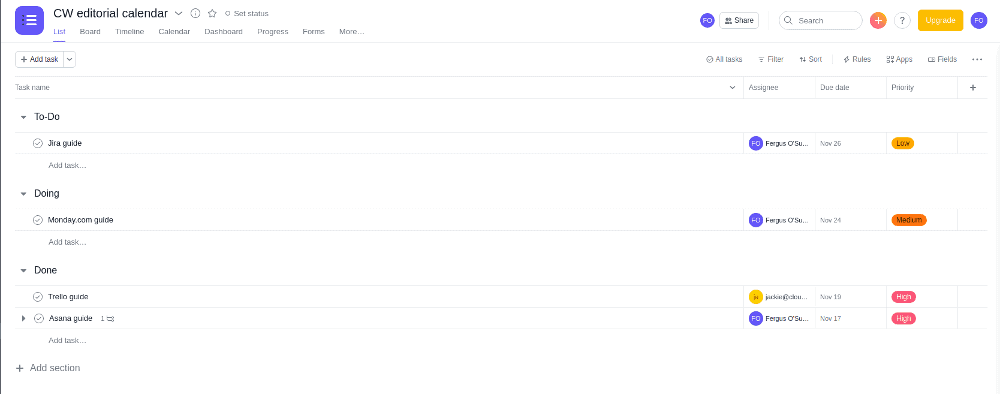Switch to the Calendar tab

pos(174,31)
